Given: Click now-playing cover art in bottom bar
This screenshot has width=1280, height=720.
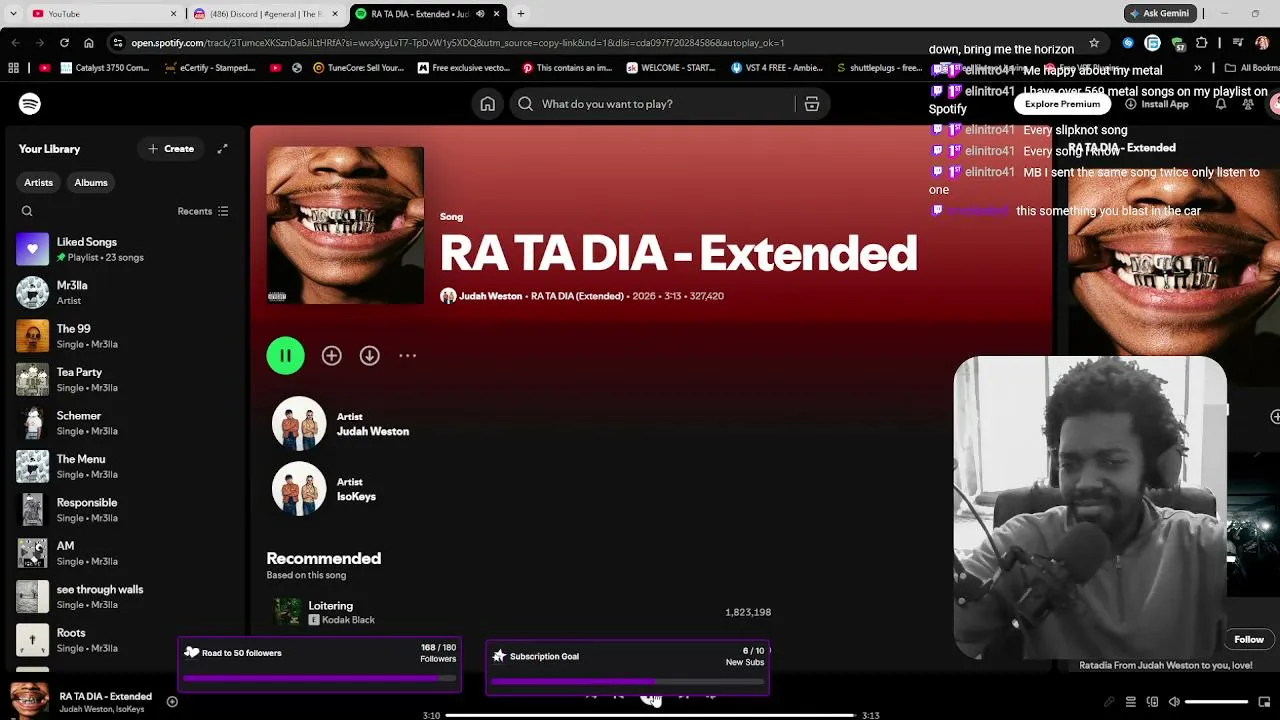Looking at the screenshot, I should pyautogui.click(x=29, y=699).
